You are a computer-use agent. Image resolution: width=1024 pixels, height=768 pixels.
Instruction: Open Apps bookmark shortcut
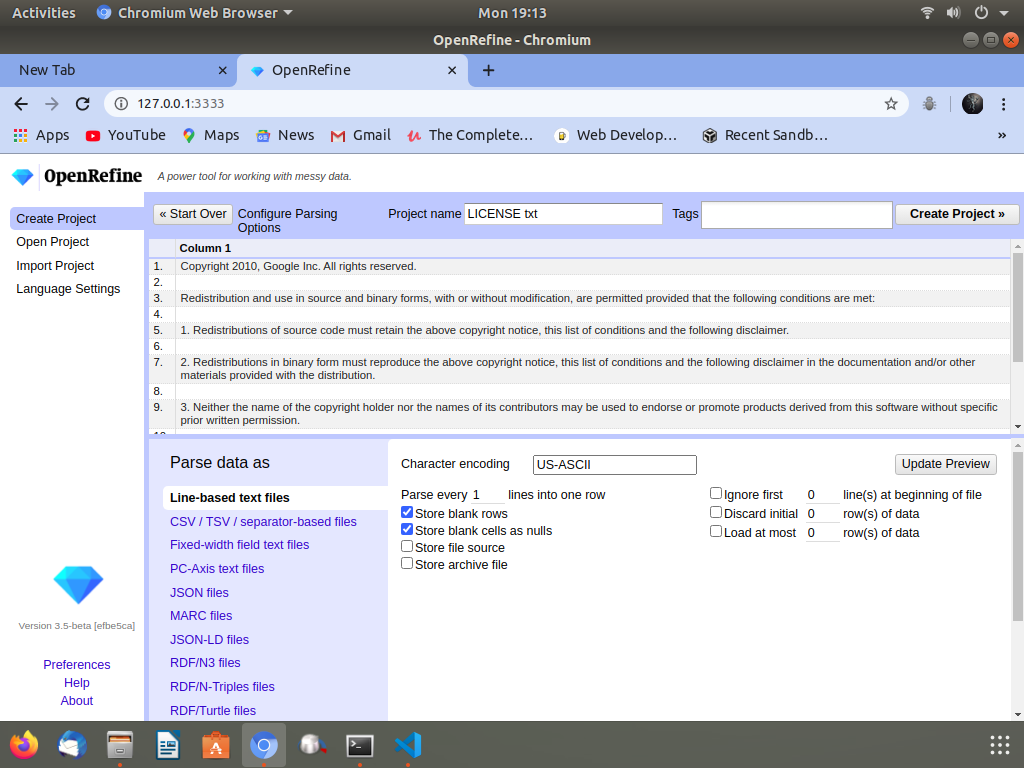(41, 135)
